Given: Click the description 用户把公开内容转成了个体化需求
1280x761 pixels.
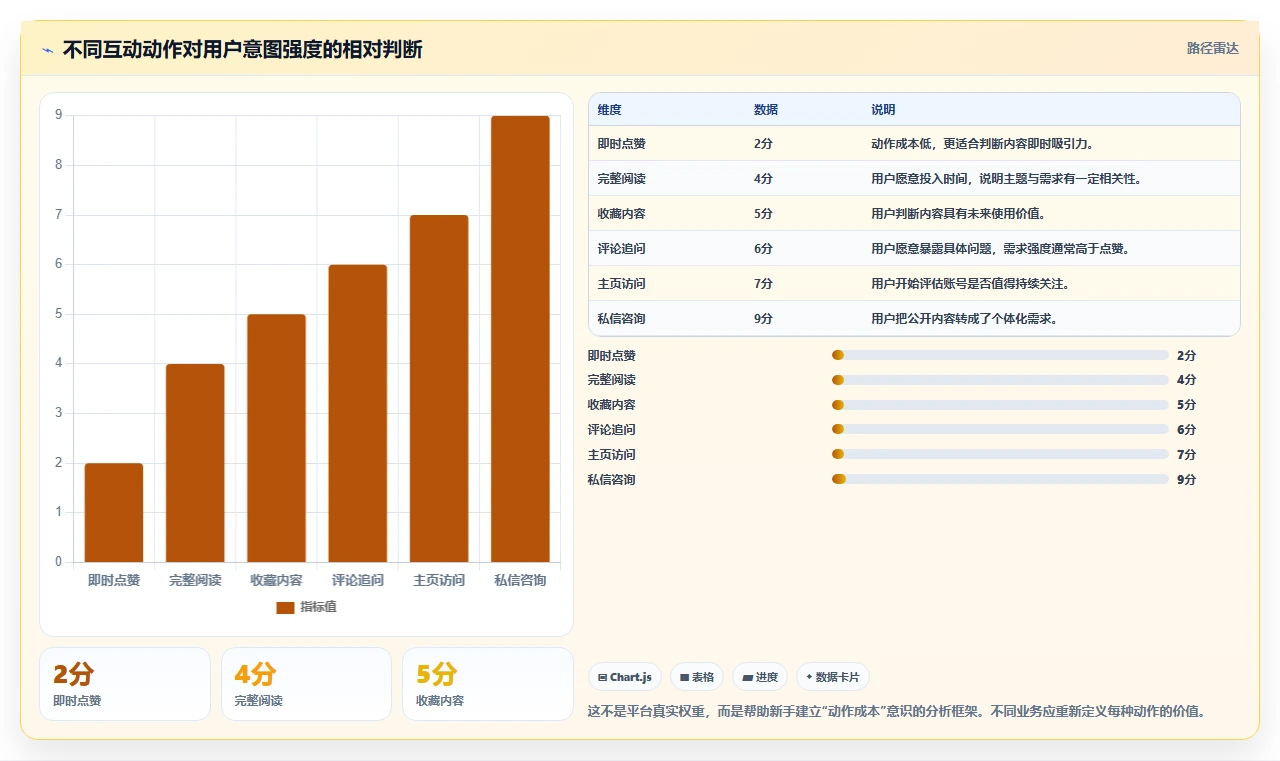Looking at the screenshot, I should click(964, 319).
